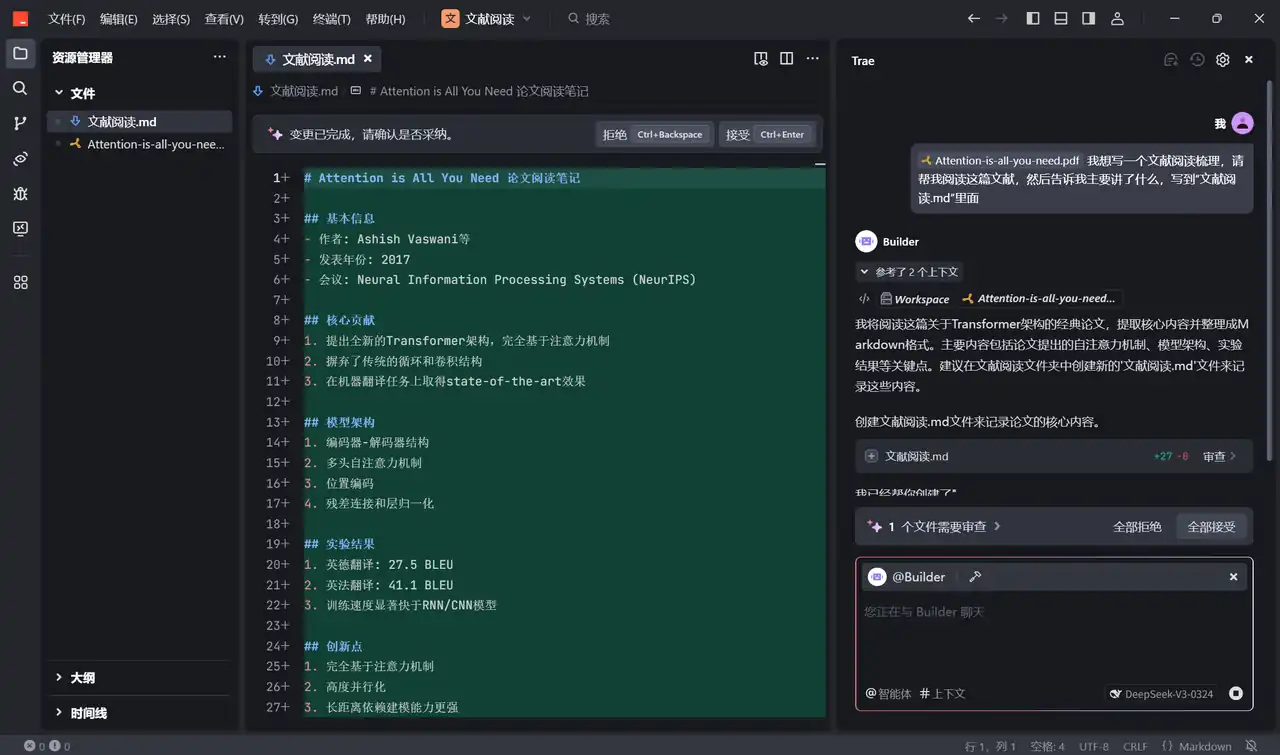The width and height of the screenshot is (1280, 755).
Task: Toggle the bottom panel layout icon
Action: point(1061,18)
